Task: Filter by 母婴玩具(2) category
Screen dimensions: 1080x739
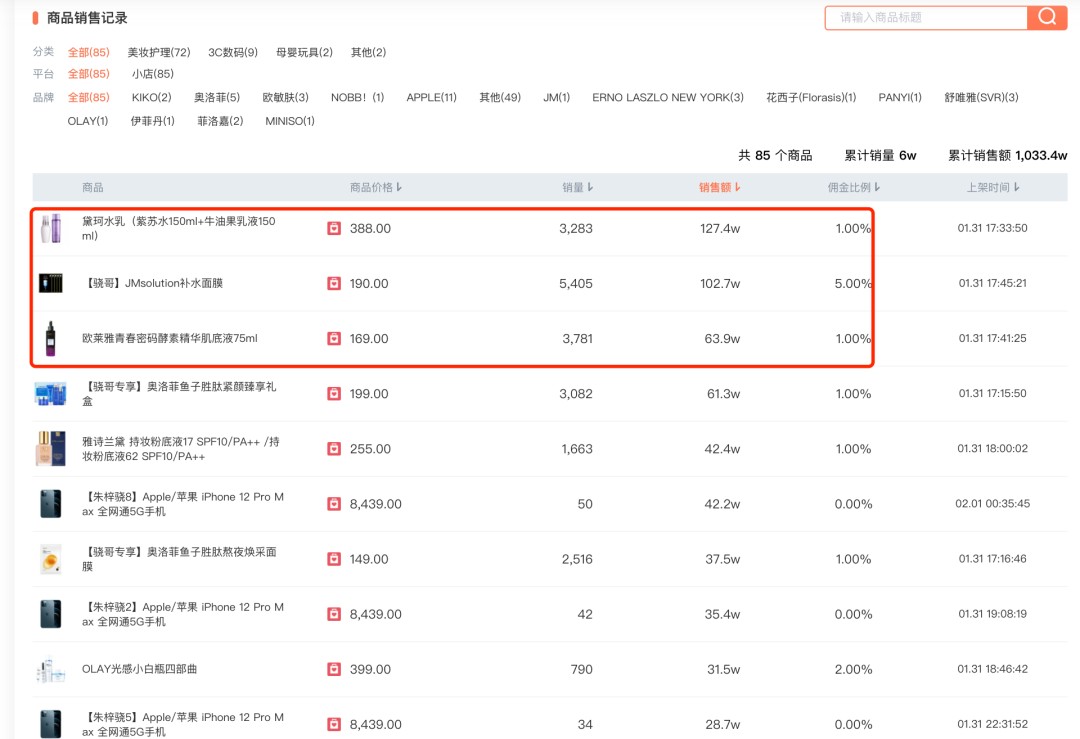Action: pos(304,52)
